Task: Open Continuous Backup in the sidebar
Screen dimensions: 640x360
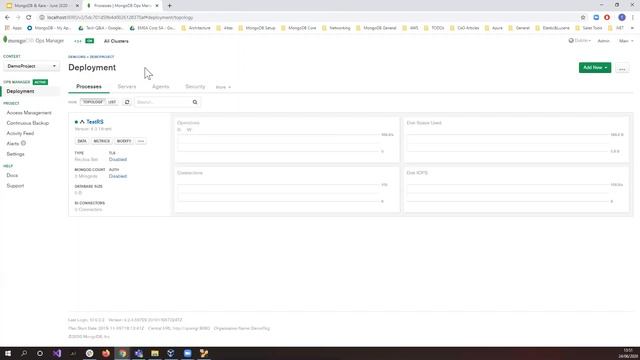Action: (x=28, y=123)
